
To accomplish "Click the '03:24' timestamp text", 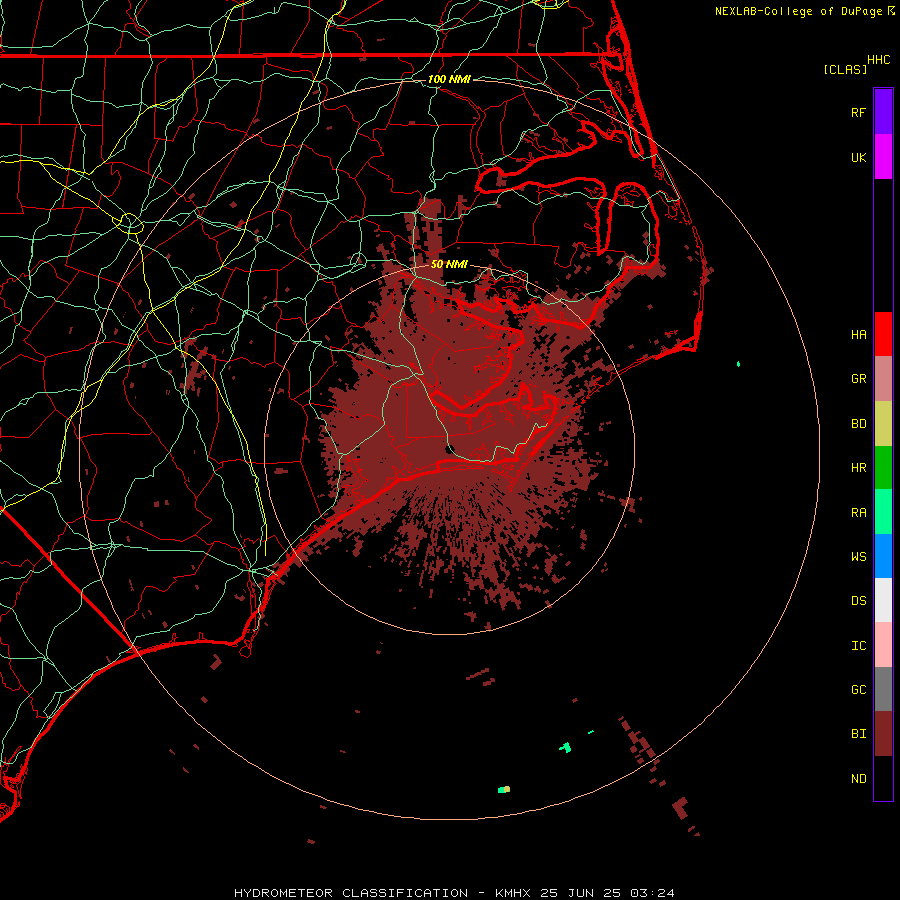I will pos(652,893).
